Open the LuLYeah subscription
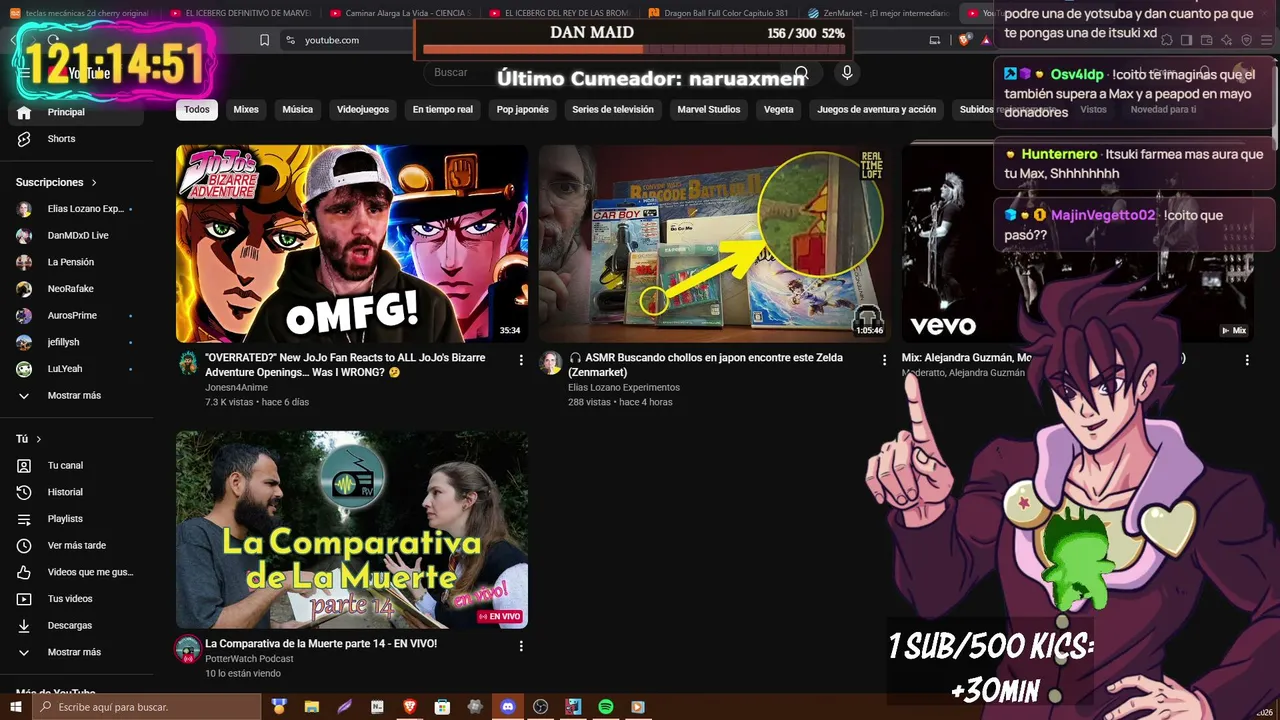Image resolution: width=1280 pixels, height=720 pixels. (x=74, y=369)
